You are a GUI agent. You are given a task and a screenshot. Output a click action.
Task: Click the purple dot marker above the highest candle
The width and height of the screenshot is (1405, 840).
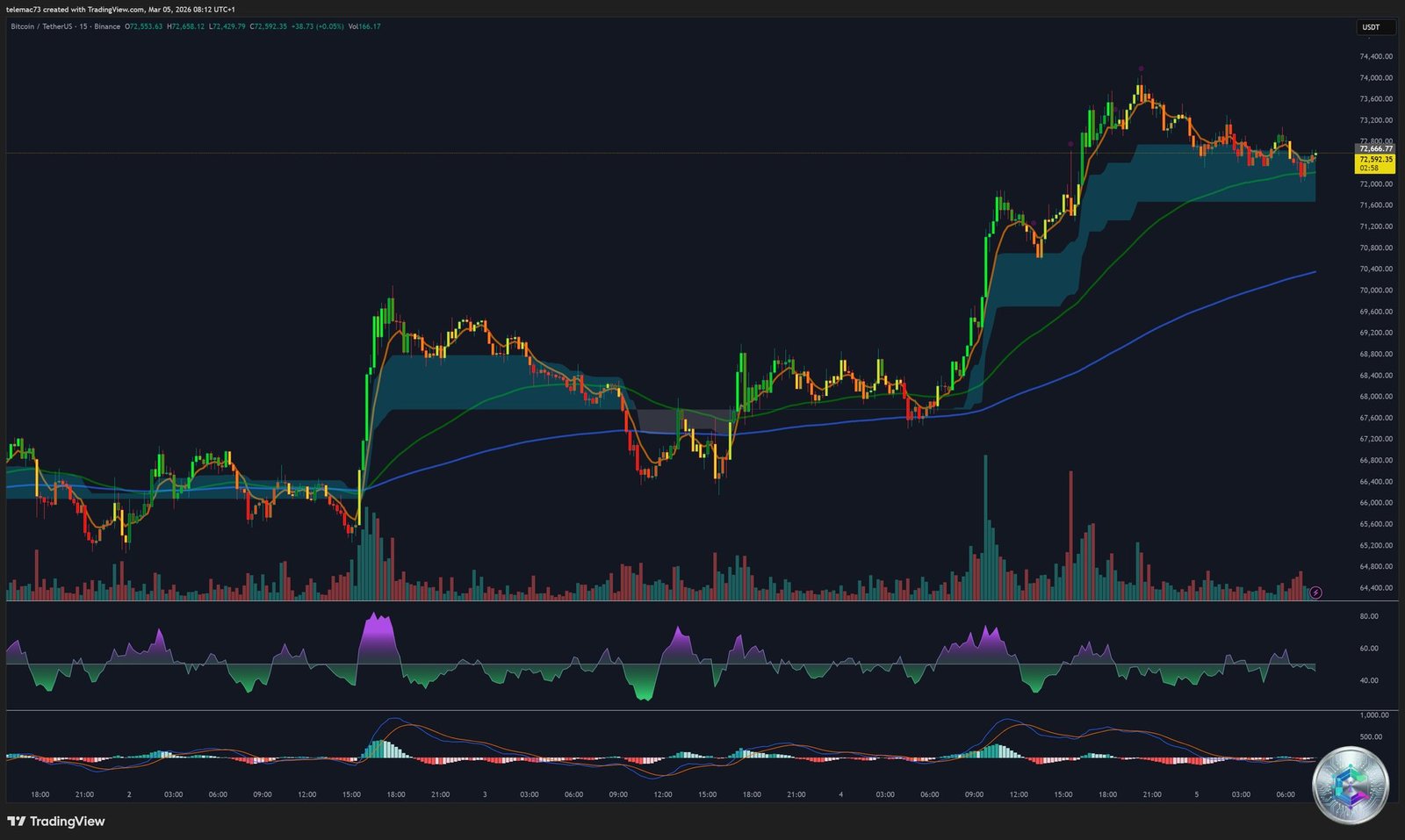tap(1142, 67)
